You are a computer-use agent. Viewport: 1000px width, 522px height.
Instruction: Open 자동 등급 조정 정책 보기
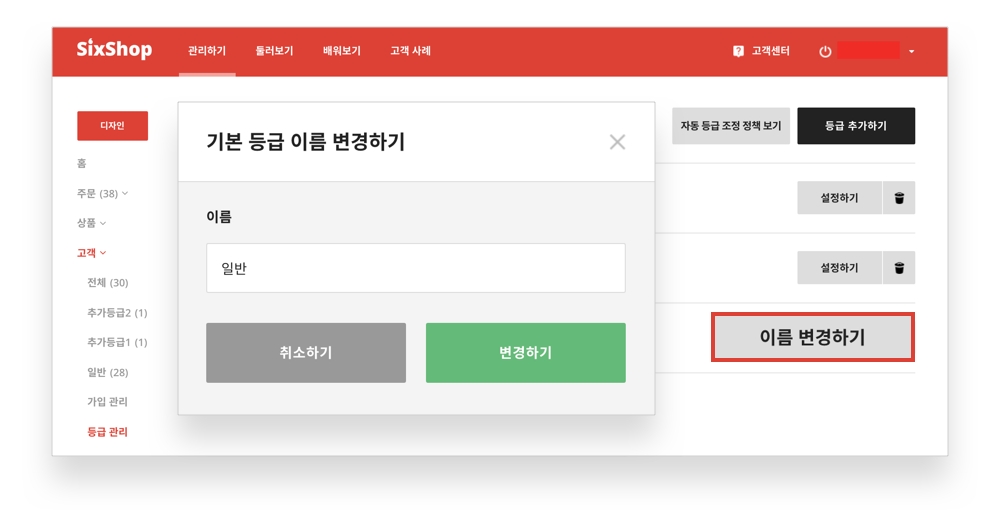click(x=730, y=126)
